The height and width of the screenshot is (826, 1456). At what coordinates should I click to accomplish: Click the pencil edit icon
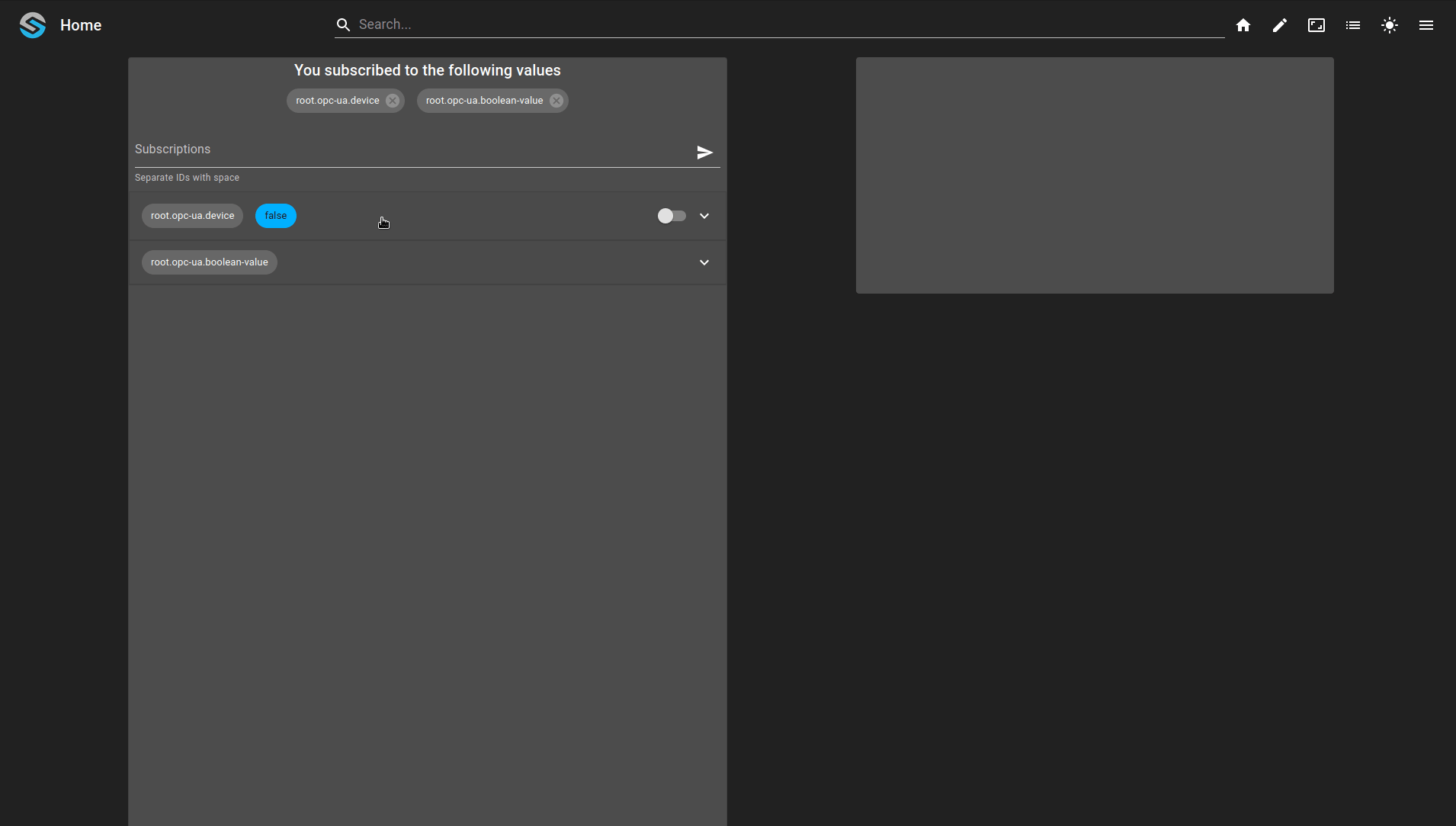1280,25
